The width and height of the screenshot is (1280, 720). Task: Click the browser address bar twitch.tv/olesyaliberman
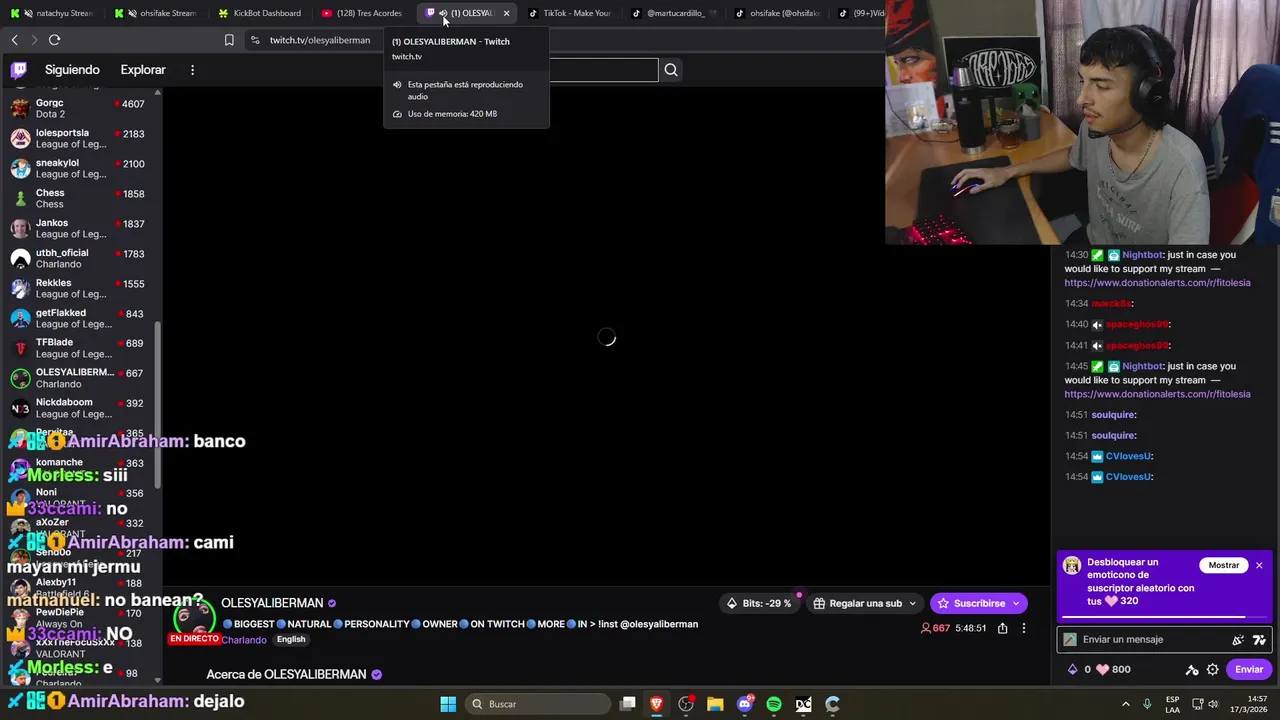(320, 40)
